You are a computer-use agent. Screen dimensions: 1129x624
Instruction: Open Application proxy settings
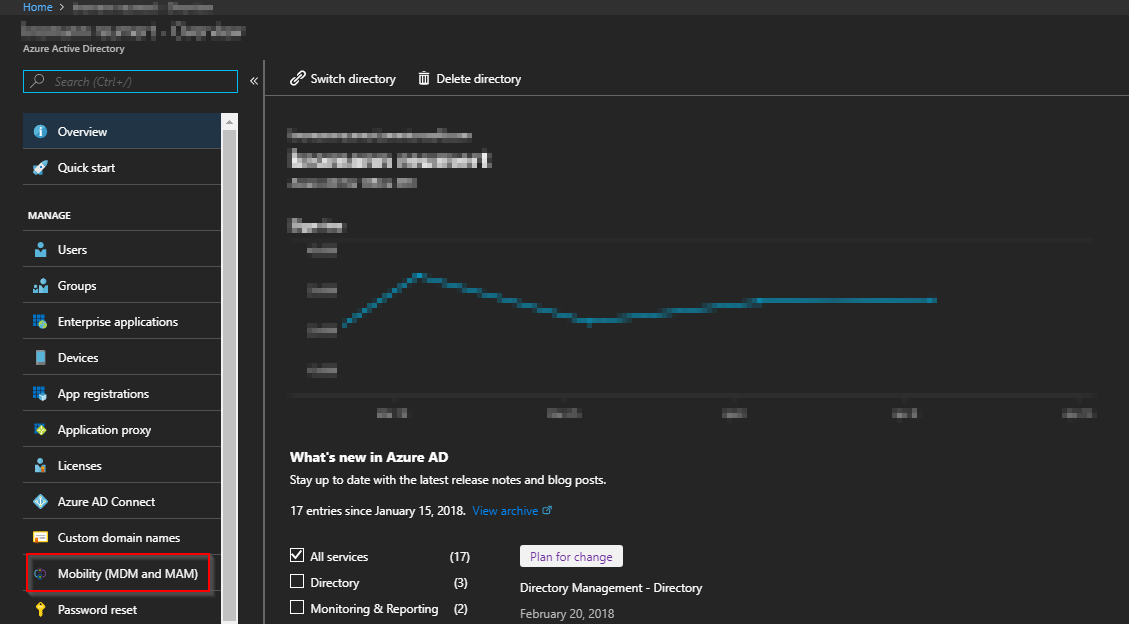coord(122,430)
